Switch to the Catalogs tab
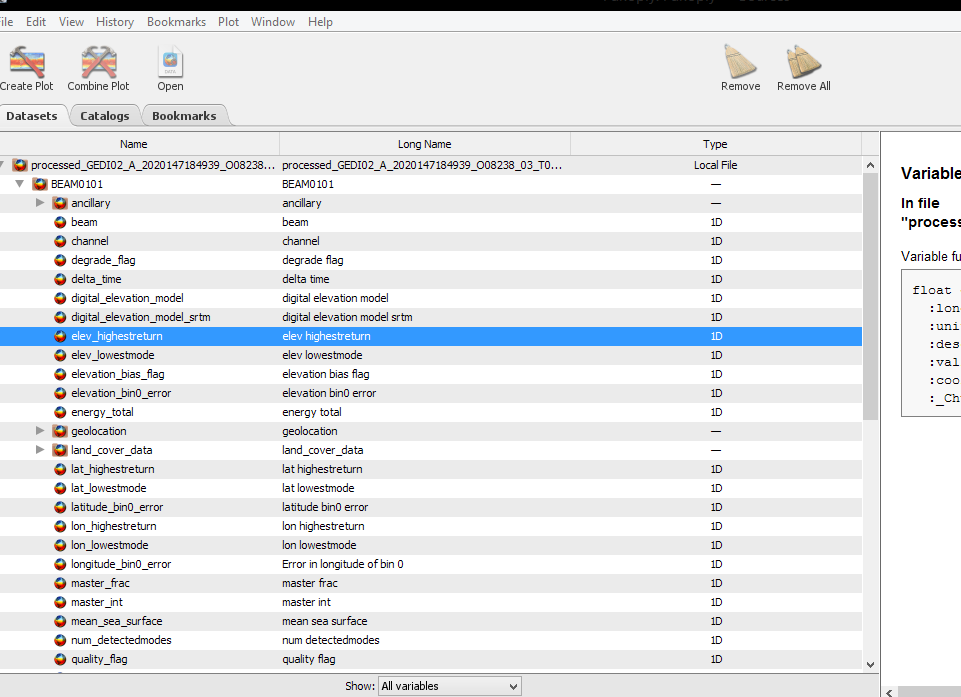961x697 pixels. tap(105, 116)
